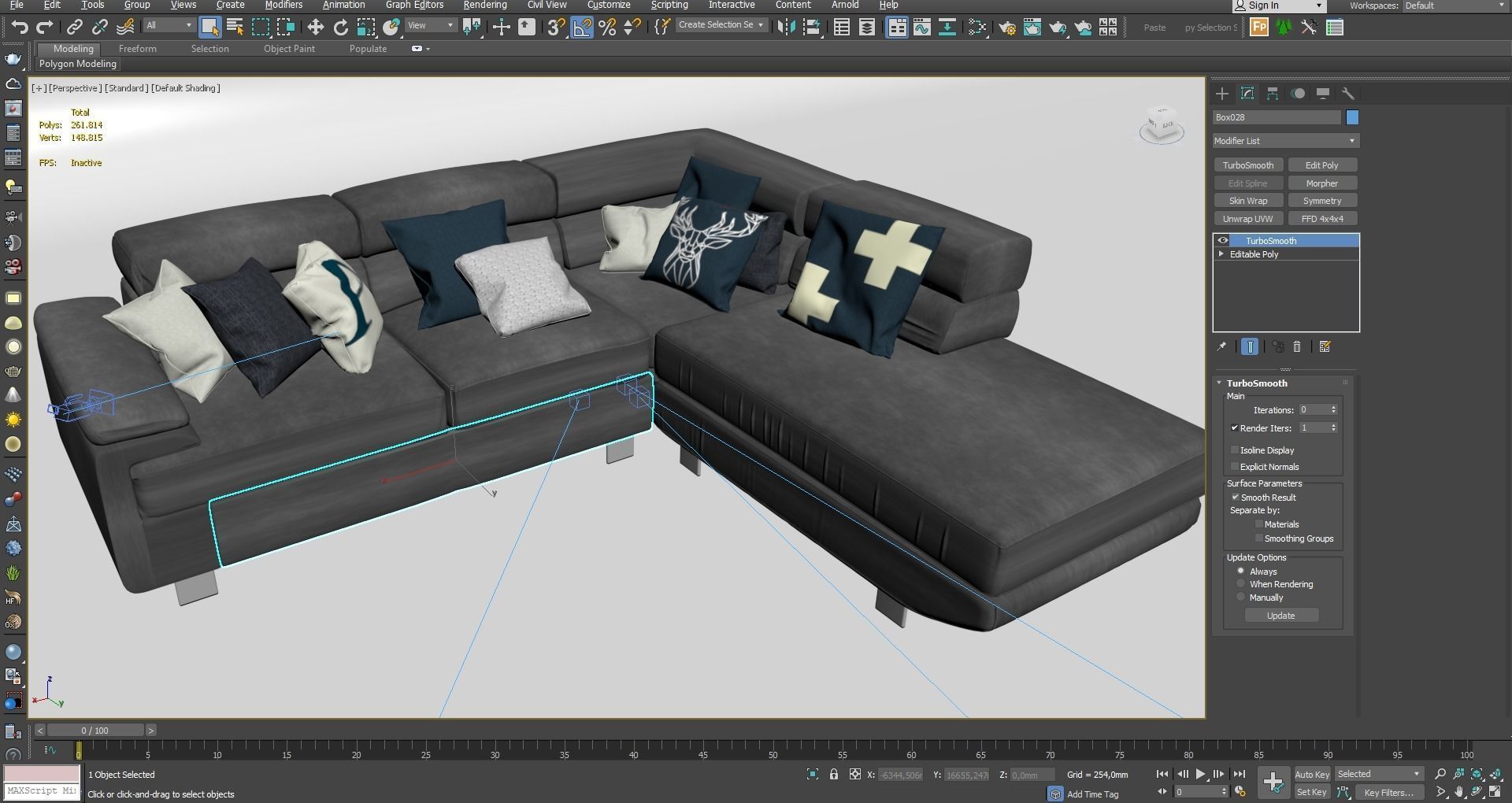Toggle Percent Snap icon
The height and width of the screenshot is (803, 1512).
tap(606, 28)
